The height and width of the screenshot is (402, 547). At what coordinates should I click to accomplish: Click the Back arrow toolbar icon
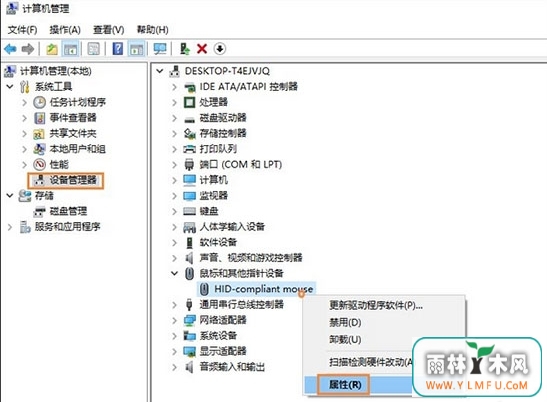pos(10,49)
